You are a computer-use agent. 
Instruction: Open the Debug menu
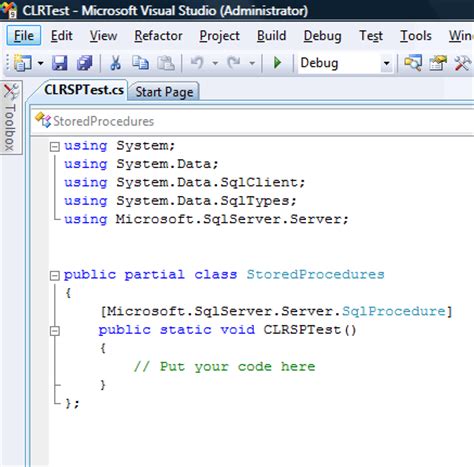[322, 36]
